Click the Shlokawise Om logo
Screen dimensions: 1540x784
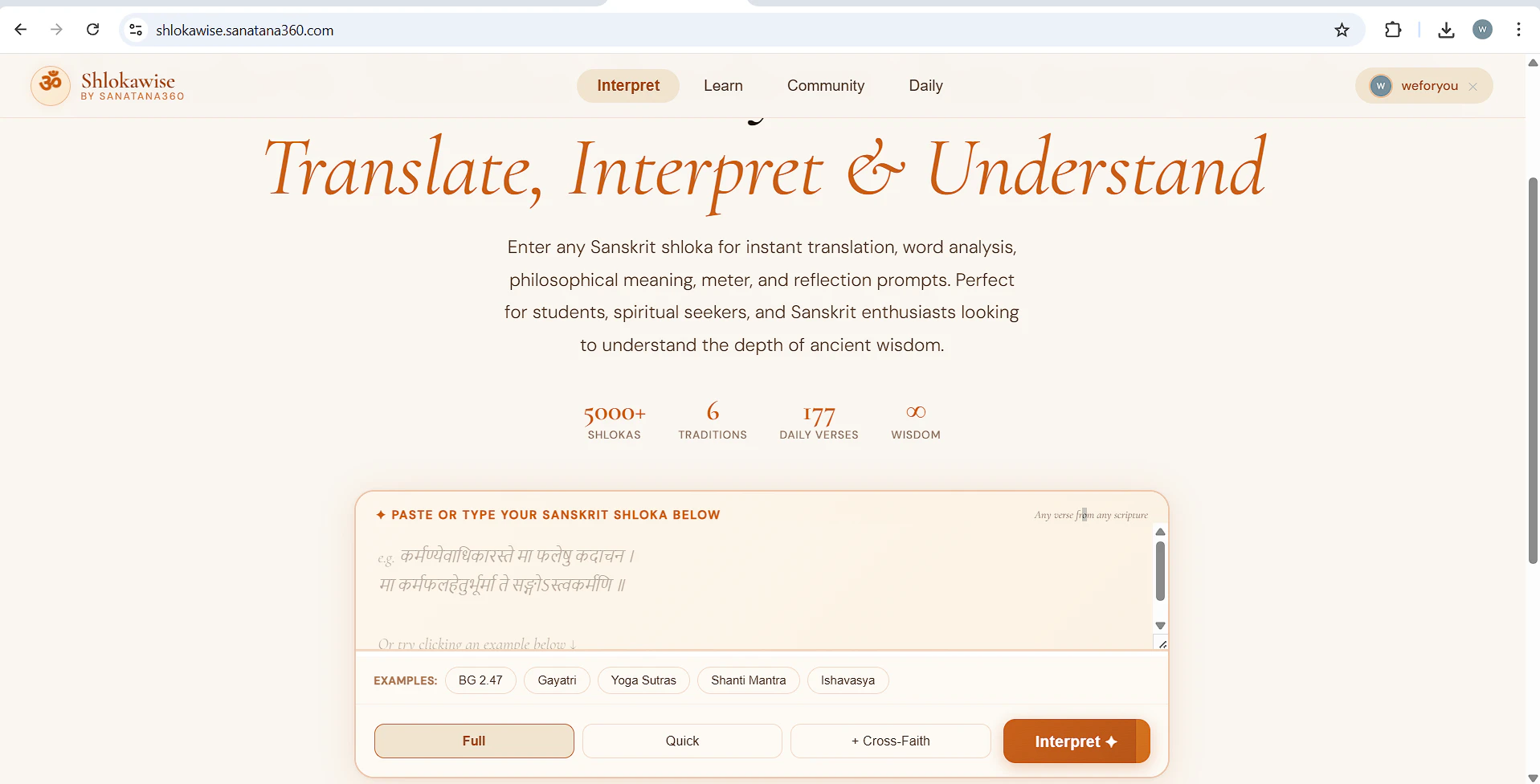pyautogui.click(x=50, y=85)
